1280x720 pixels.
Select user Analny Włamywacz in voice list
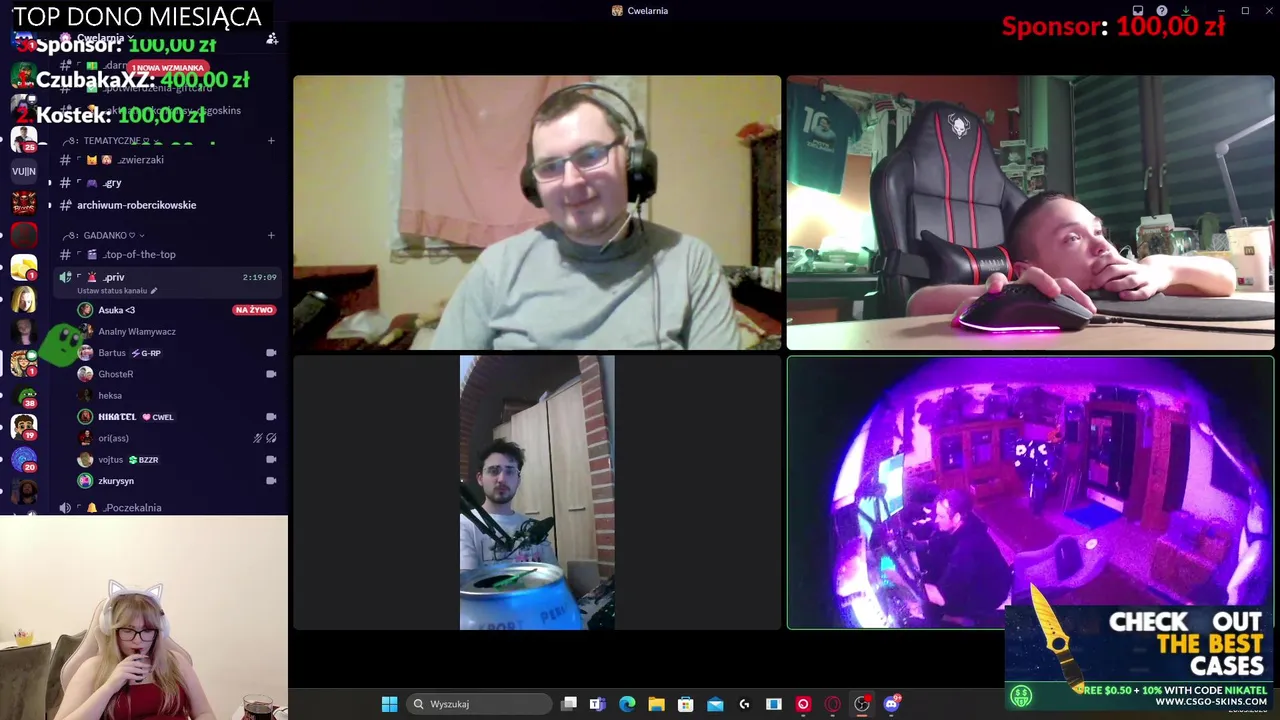point(137,331)
